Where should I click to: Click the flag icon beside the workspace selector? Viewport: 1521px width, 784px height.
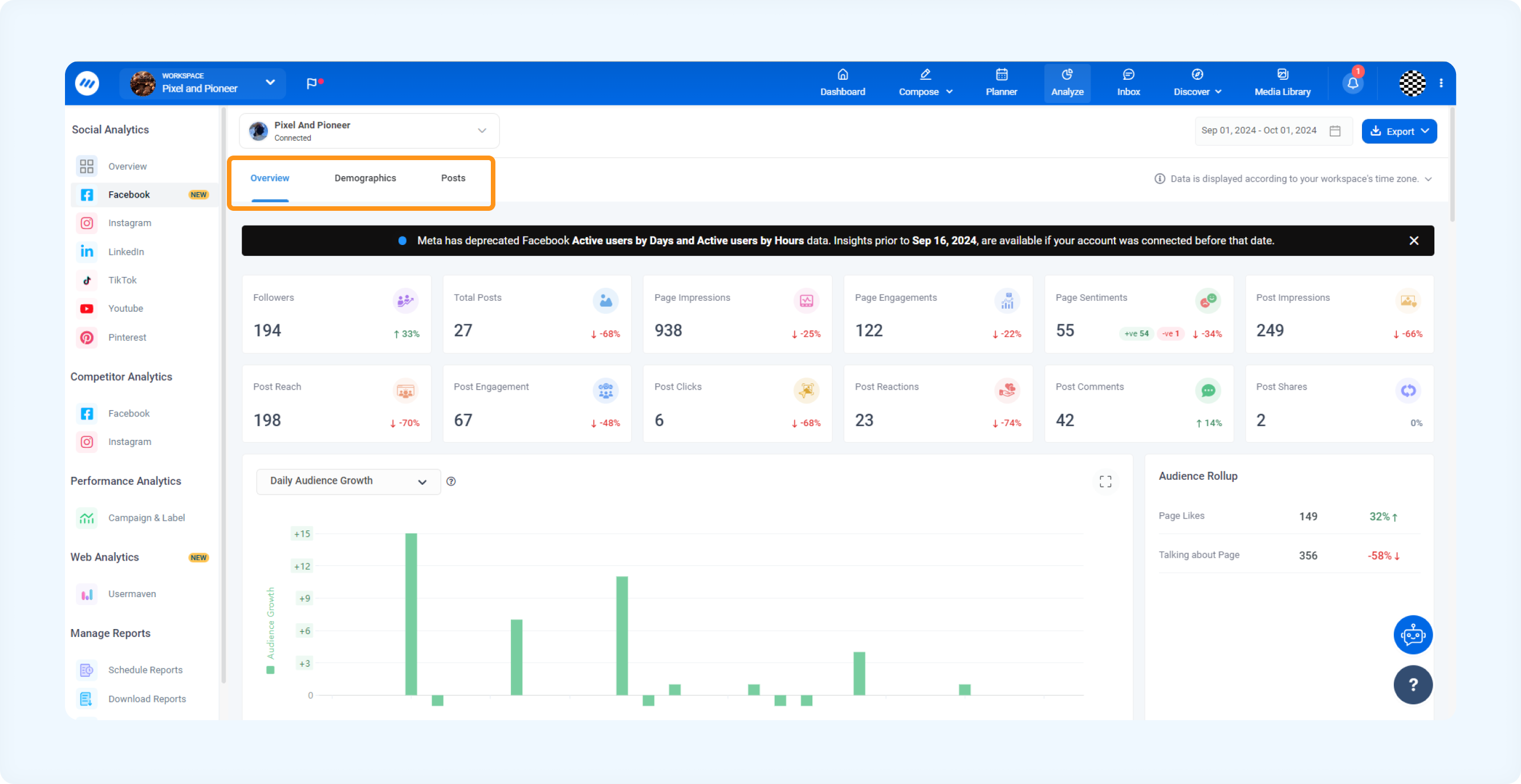[312, 84]
